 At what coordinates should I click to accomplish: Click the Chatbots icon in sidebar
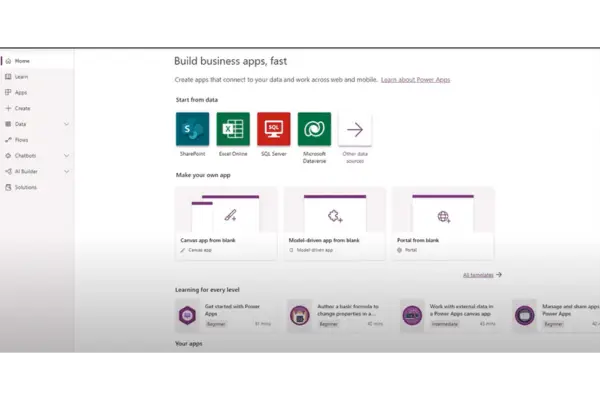(8, 156)
